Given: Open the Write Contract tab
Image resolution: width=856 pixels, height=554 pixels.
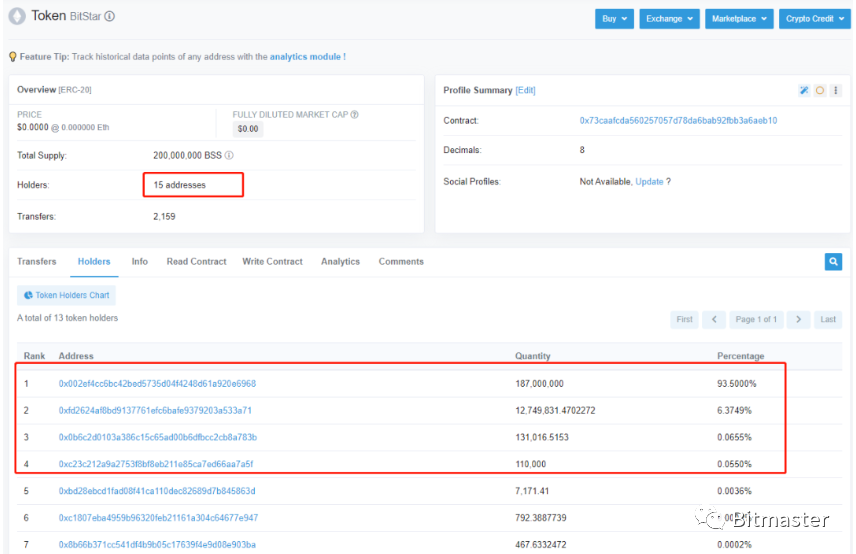Looking at the screenshot, I should (x=272, y=261).
